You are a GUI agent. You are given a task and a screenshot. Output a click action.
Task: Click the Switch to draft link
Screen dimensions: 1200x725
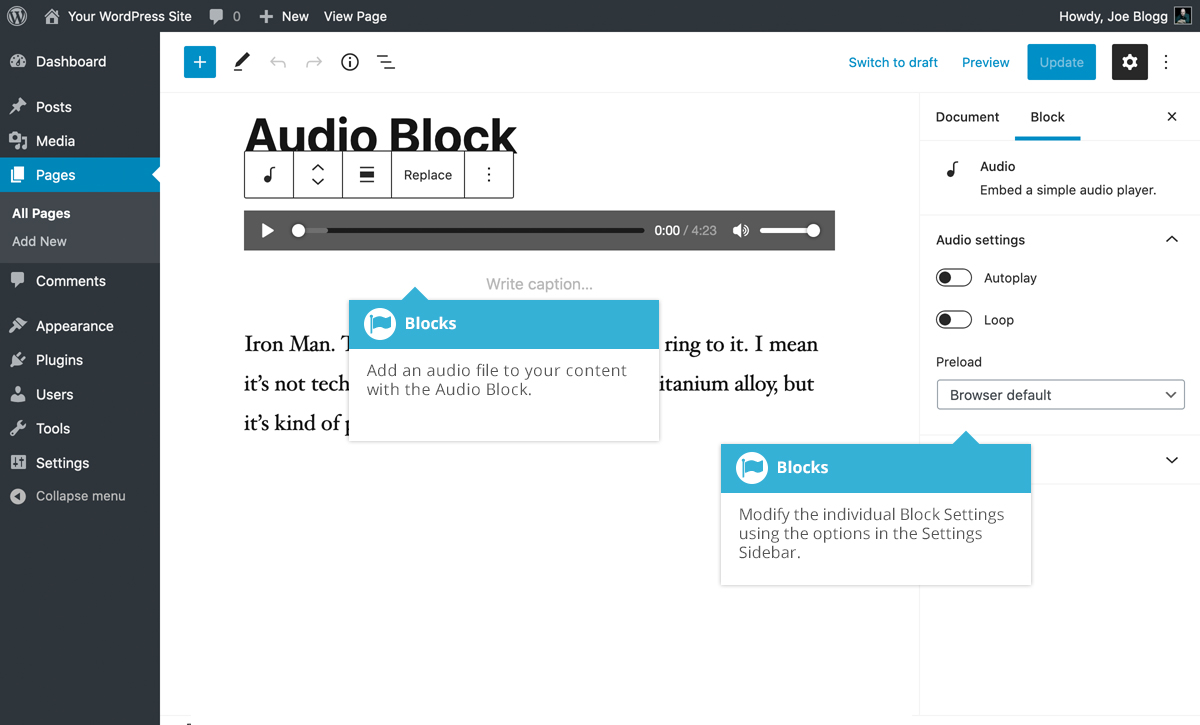(x=893, y=62)
